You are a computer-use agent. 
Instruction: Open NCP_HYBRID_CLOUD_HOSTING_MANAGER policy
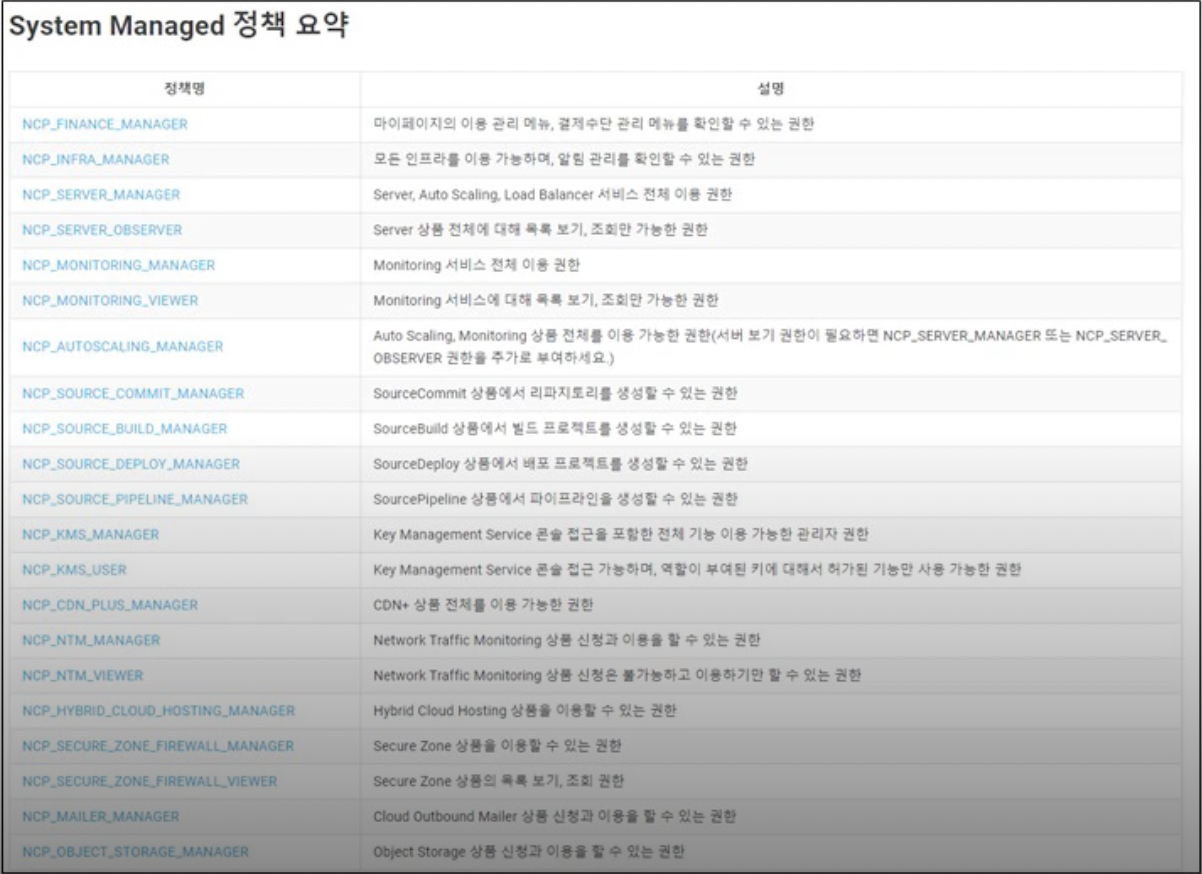(x=158, y=710)
